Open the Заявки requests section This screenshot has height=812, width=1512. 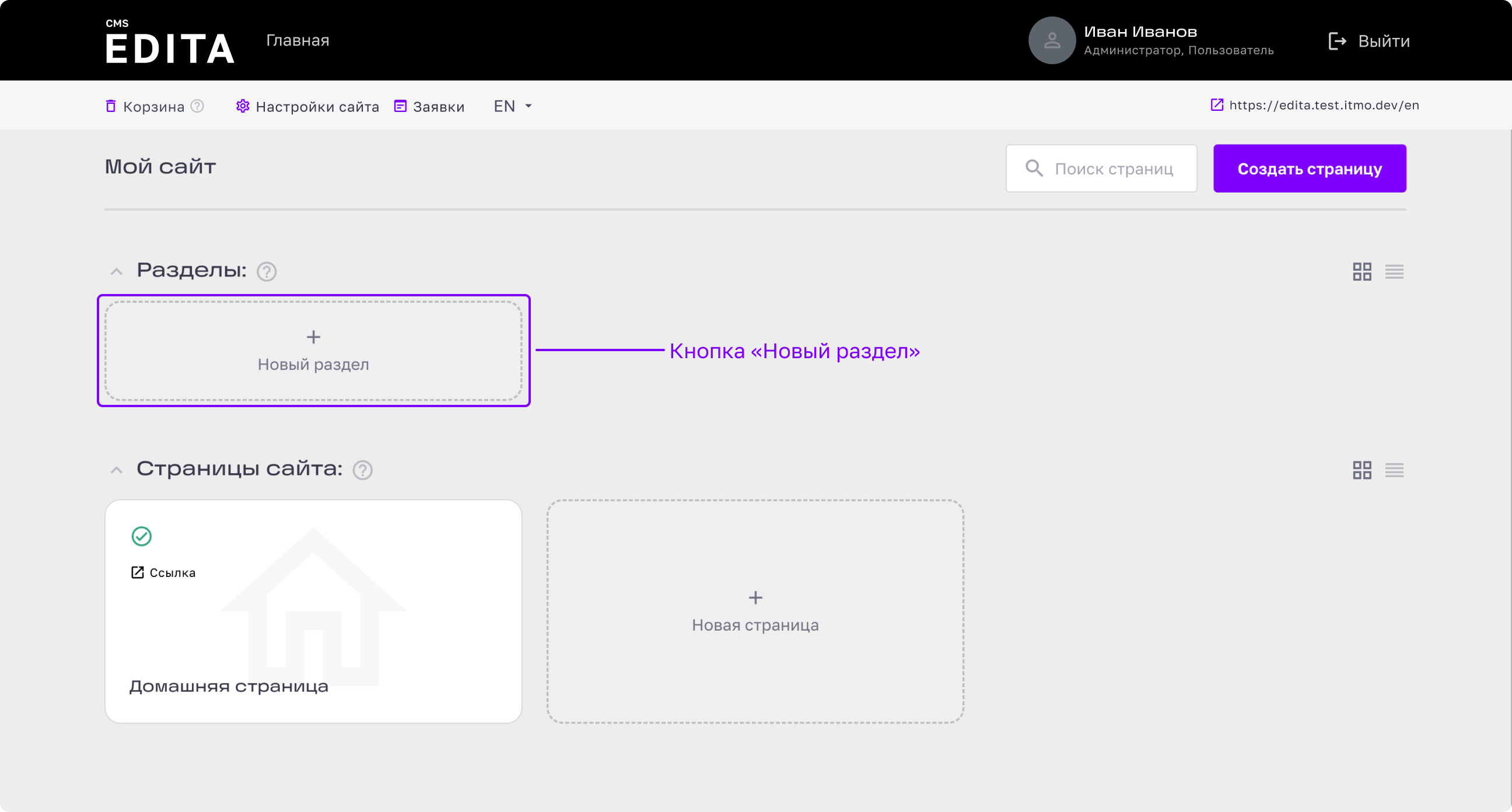[x=429, y=106]
